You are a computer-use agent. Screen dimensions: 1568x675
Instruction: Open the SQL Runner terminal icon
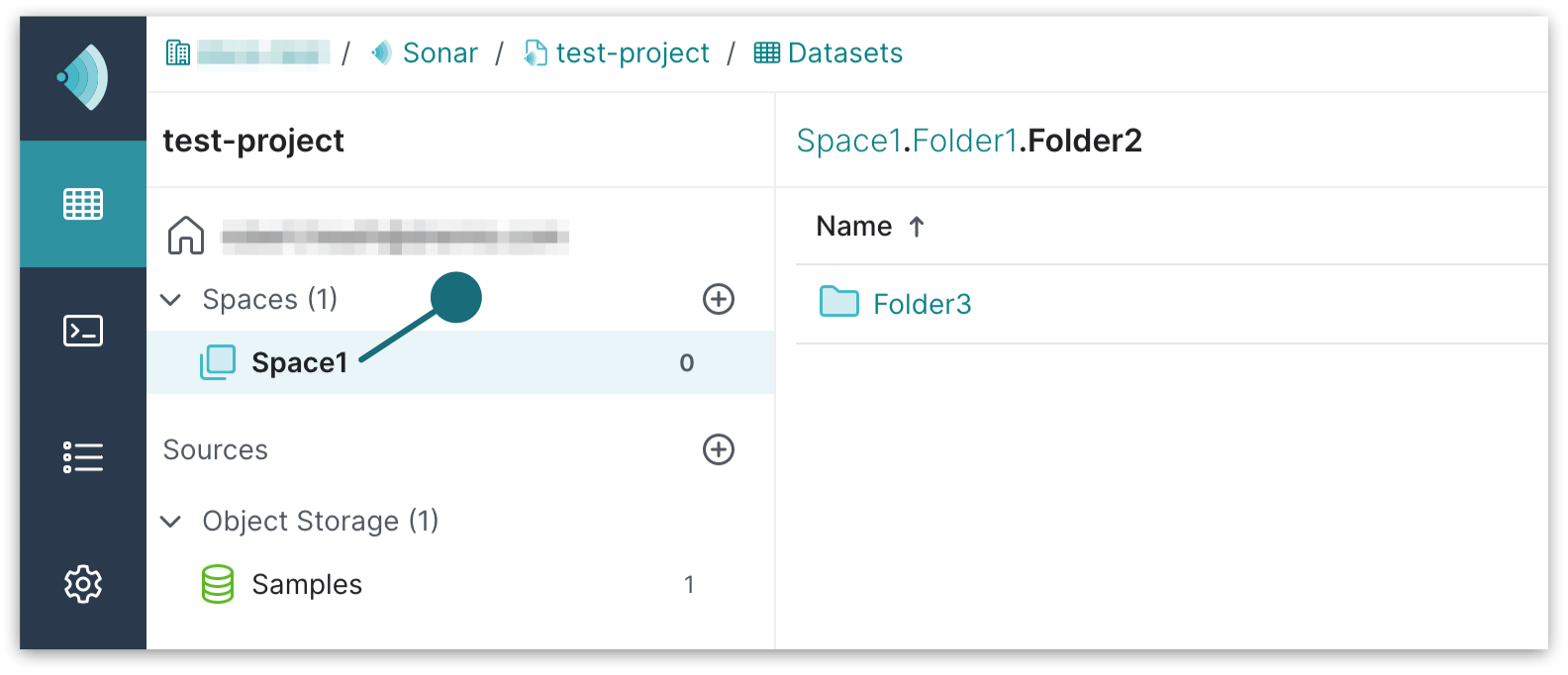[83, 331]
